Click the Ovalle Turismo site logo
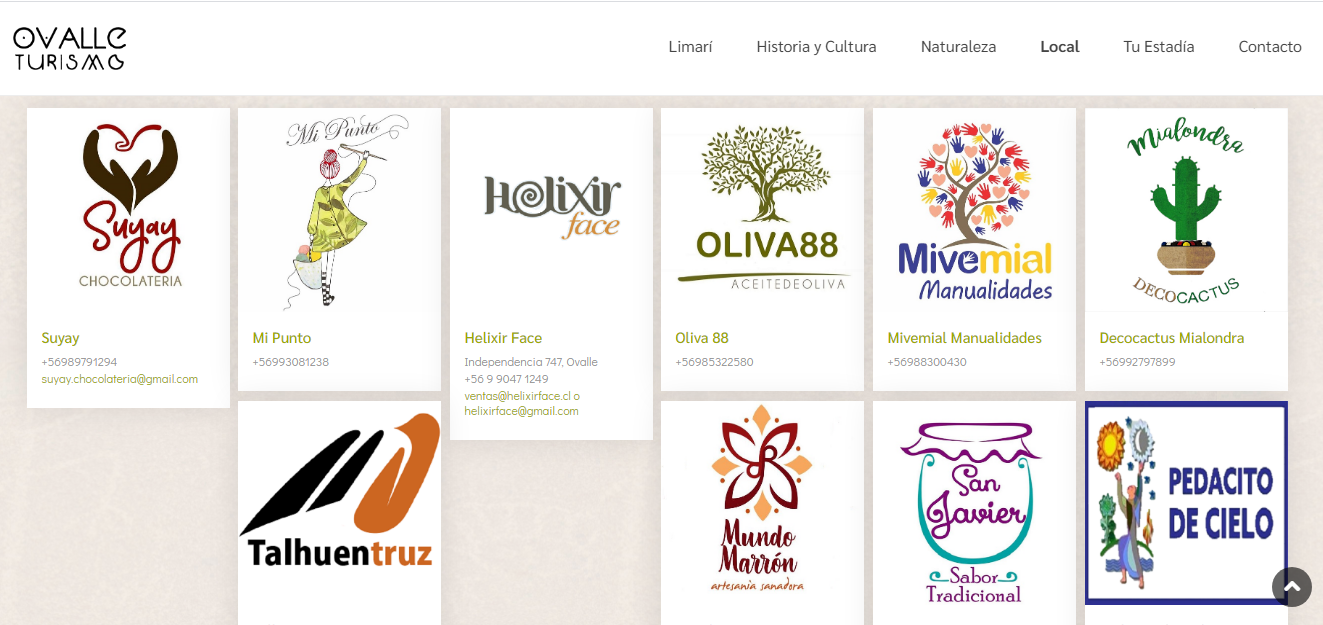This screenshot has height=625, width=1323. [70, 48]
